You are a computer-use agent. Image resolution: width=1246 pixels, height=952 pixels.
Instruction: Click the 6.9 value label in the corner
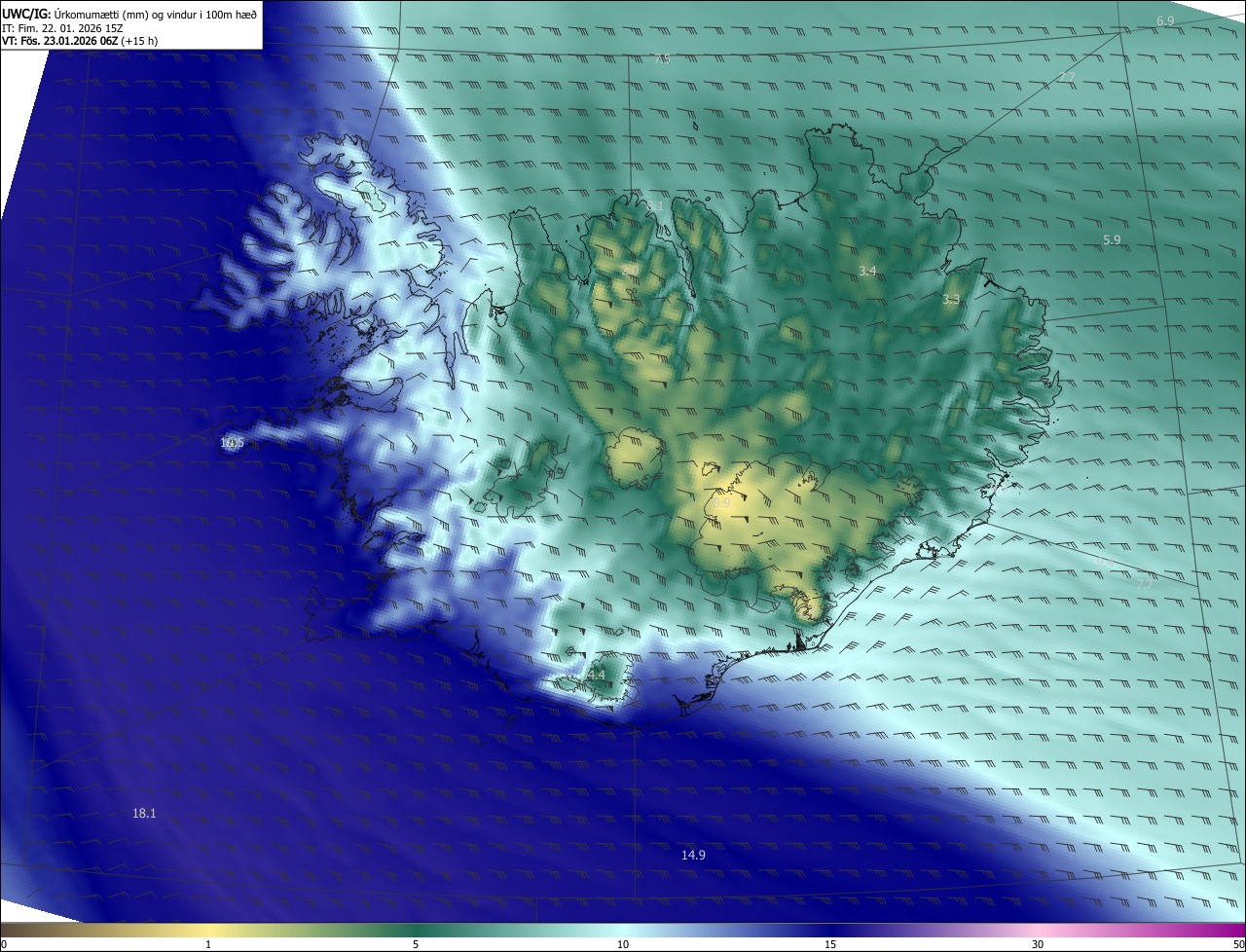click(x=1165, y=20)
